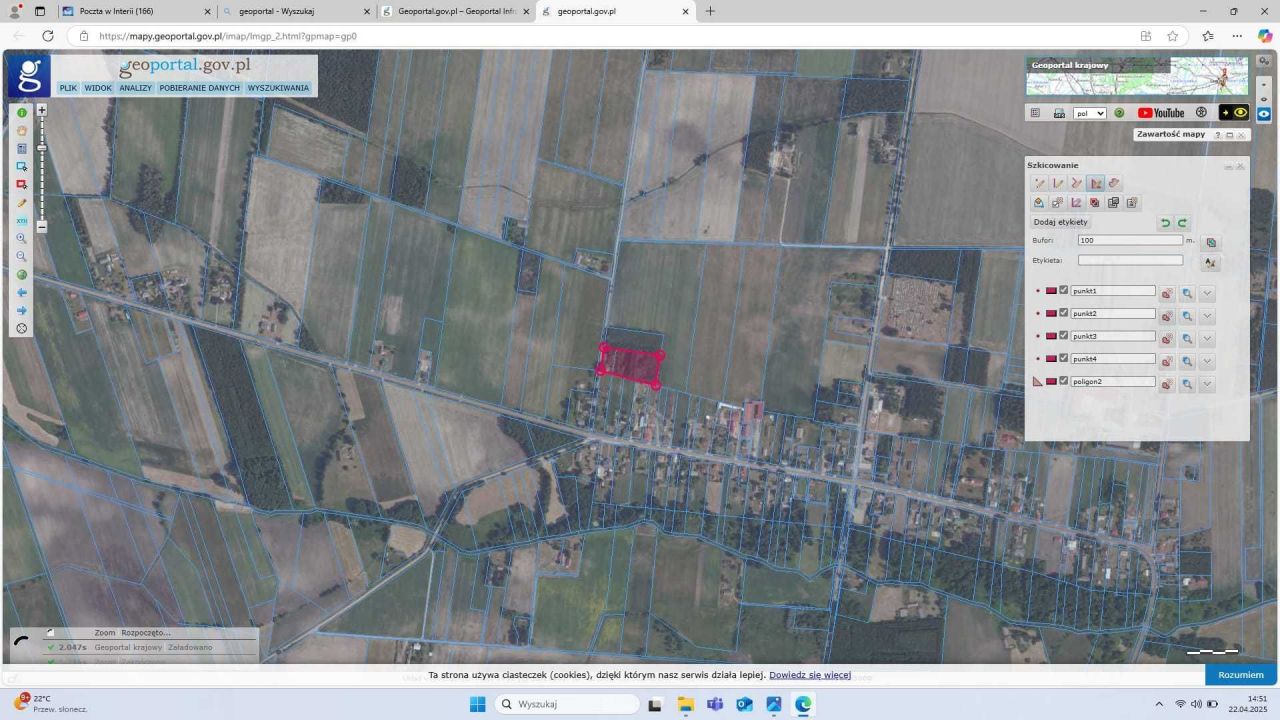Delete the punkt1 sketch object

coord(1166,294)
